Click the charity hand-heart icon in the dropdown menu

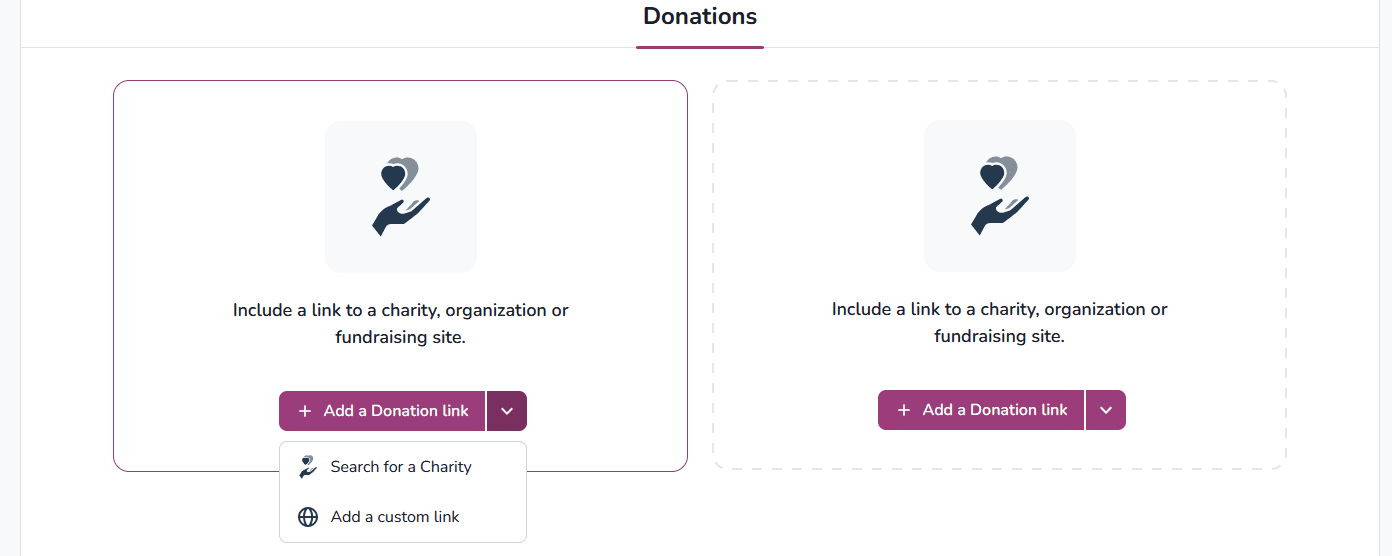pyautogui.click(x=308, y=467)
